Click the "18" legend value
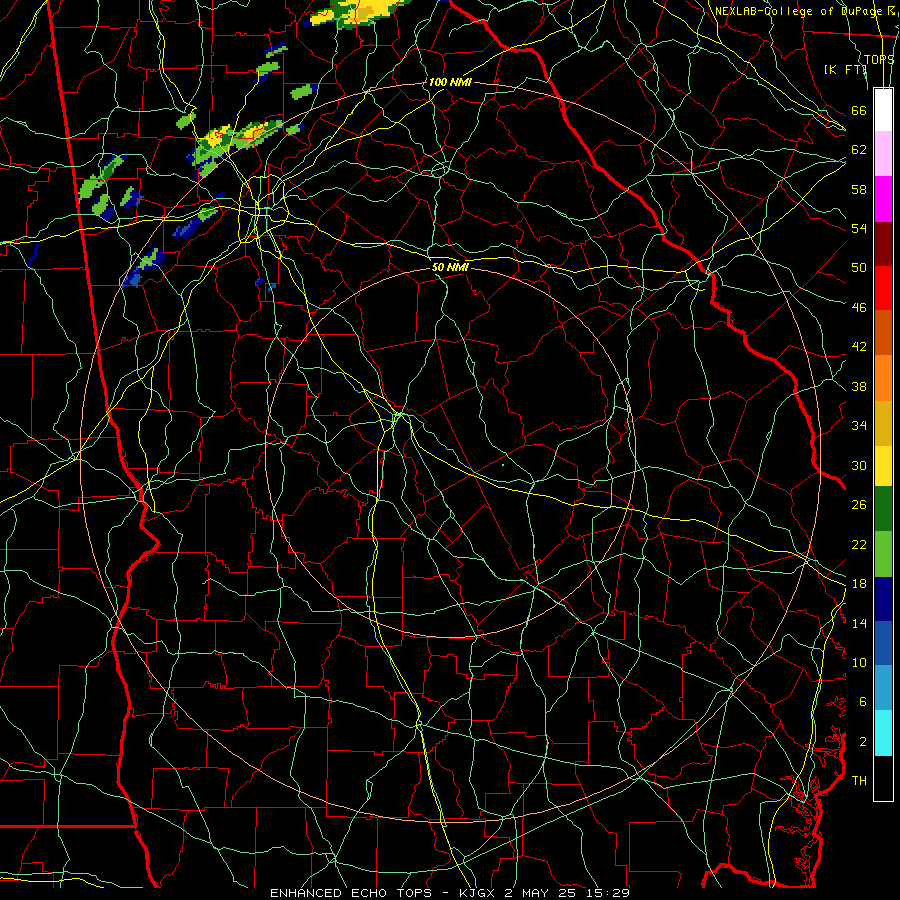Screen dimensions: 900x900 tap(859, 584)
